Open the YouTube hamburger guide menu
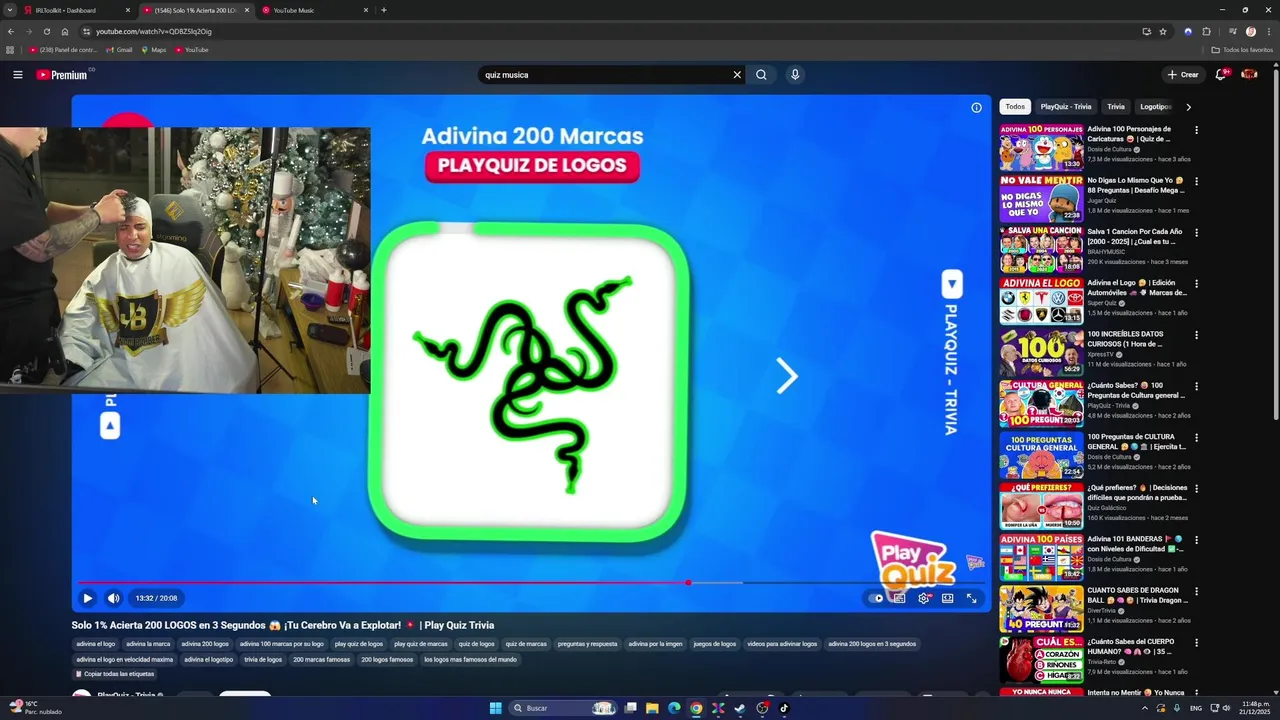The width and height of the screenshot is (1280, 720). 17,75
